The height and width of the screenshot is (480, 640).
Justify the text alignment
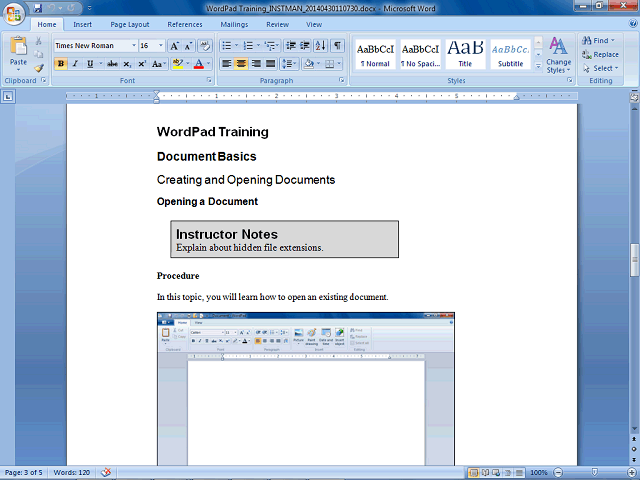[271, 64]
